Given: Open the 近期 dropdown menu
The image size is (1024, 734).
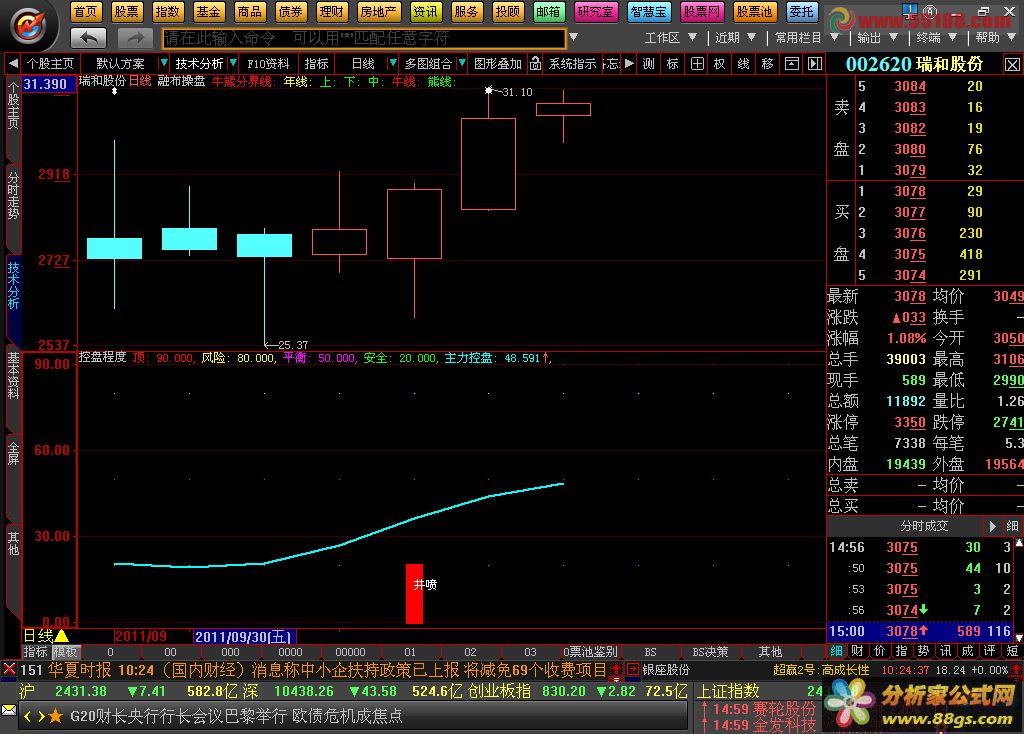Looking at the screenshot, I should coord(735,38).
